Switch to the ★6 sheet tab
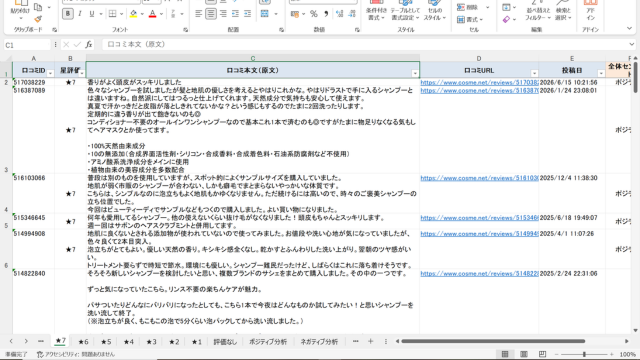The width and height of the screenshot is (640, 360). click(x=83, y=342)
